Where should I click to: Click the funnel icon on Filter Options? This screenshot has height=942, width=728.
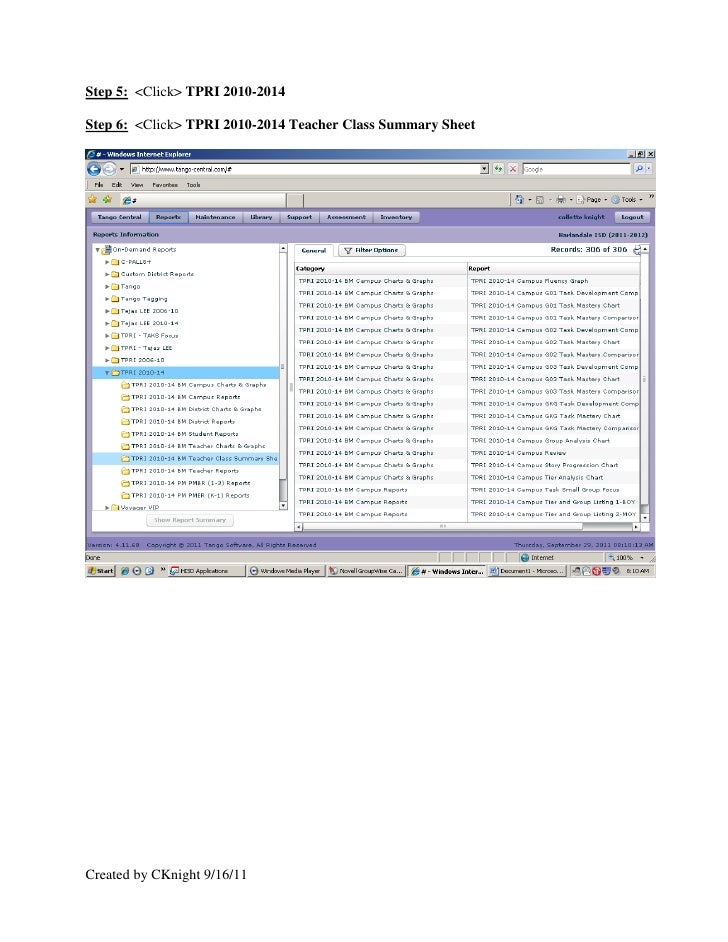pyautogui.click(x=347, y=251)
